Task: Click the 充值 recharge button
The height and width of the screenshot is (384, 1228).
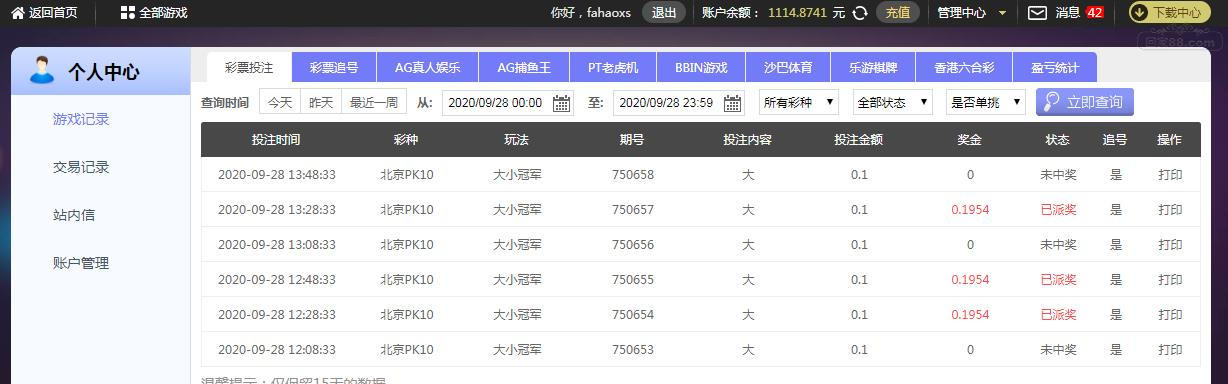Action: click(898, 13)
